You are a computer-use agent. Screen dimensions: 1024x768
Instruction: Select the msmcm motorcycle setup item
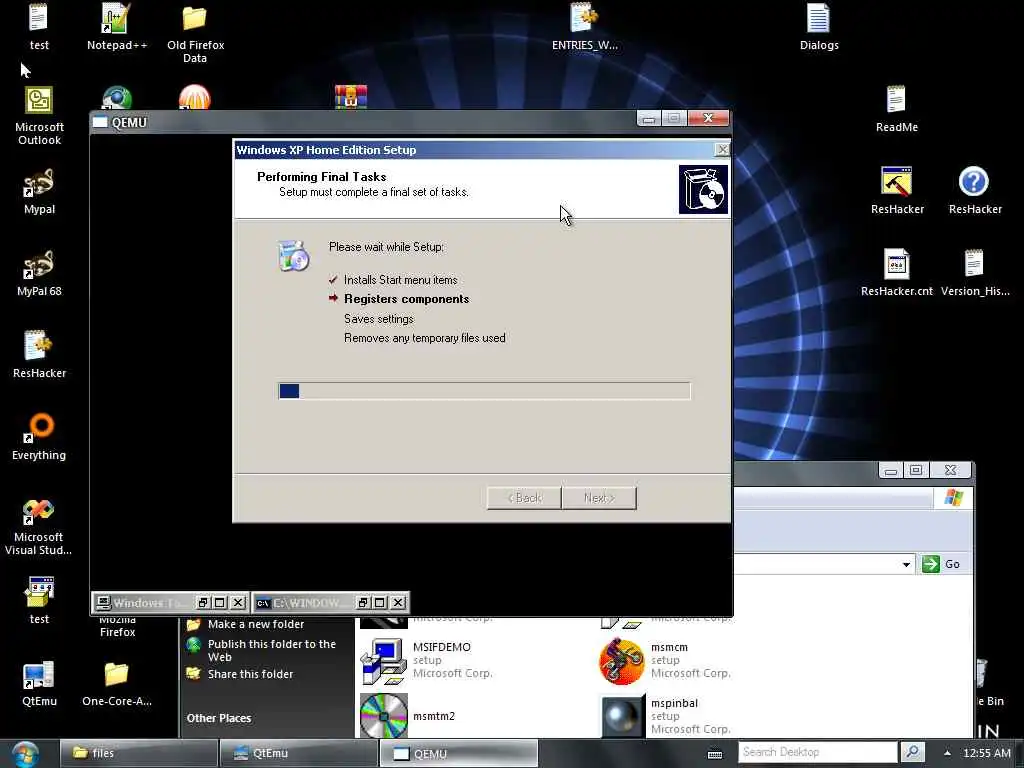tap(665, 660)
